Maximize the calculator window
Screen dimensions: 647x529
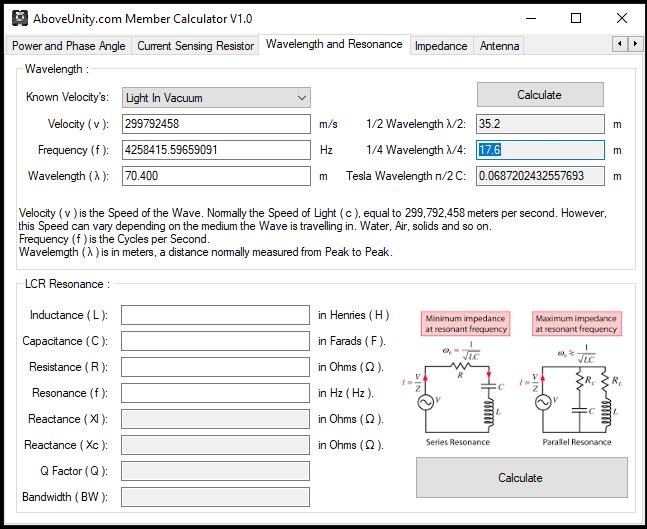tap(576, 18)
